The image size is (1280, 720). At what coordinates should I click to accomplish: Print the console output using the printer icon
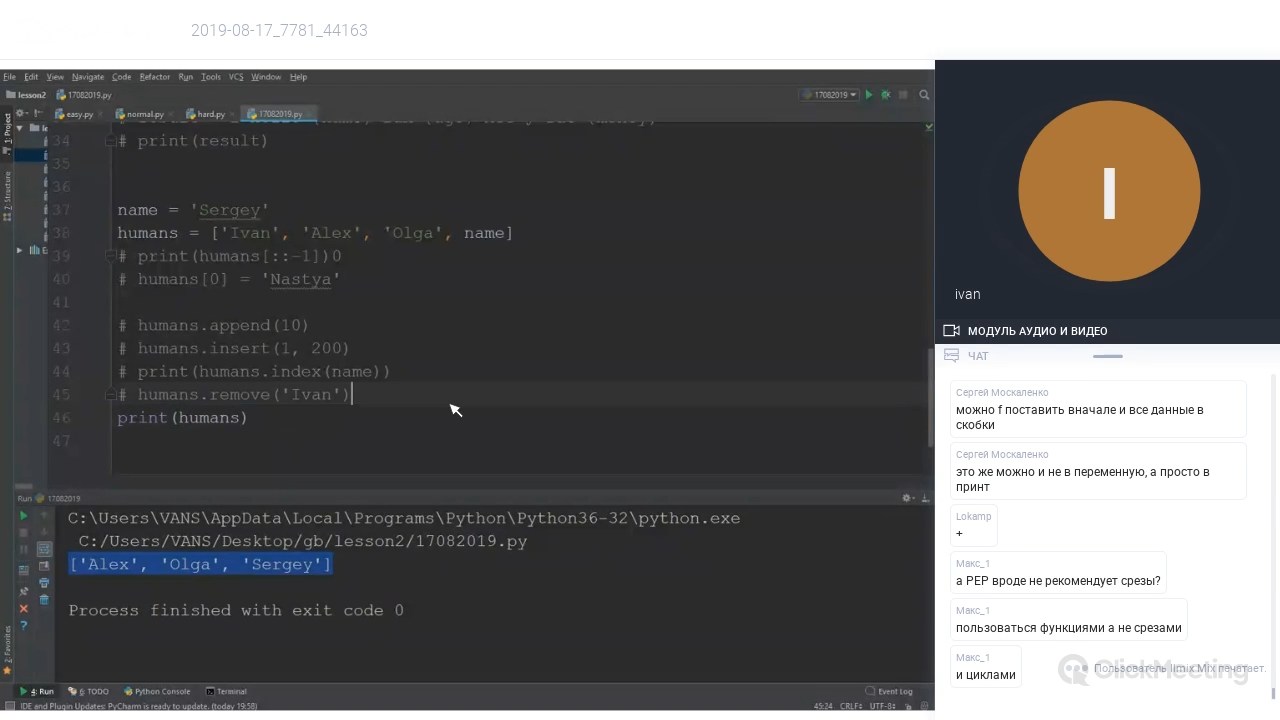tap(44, 583)
